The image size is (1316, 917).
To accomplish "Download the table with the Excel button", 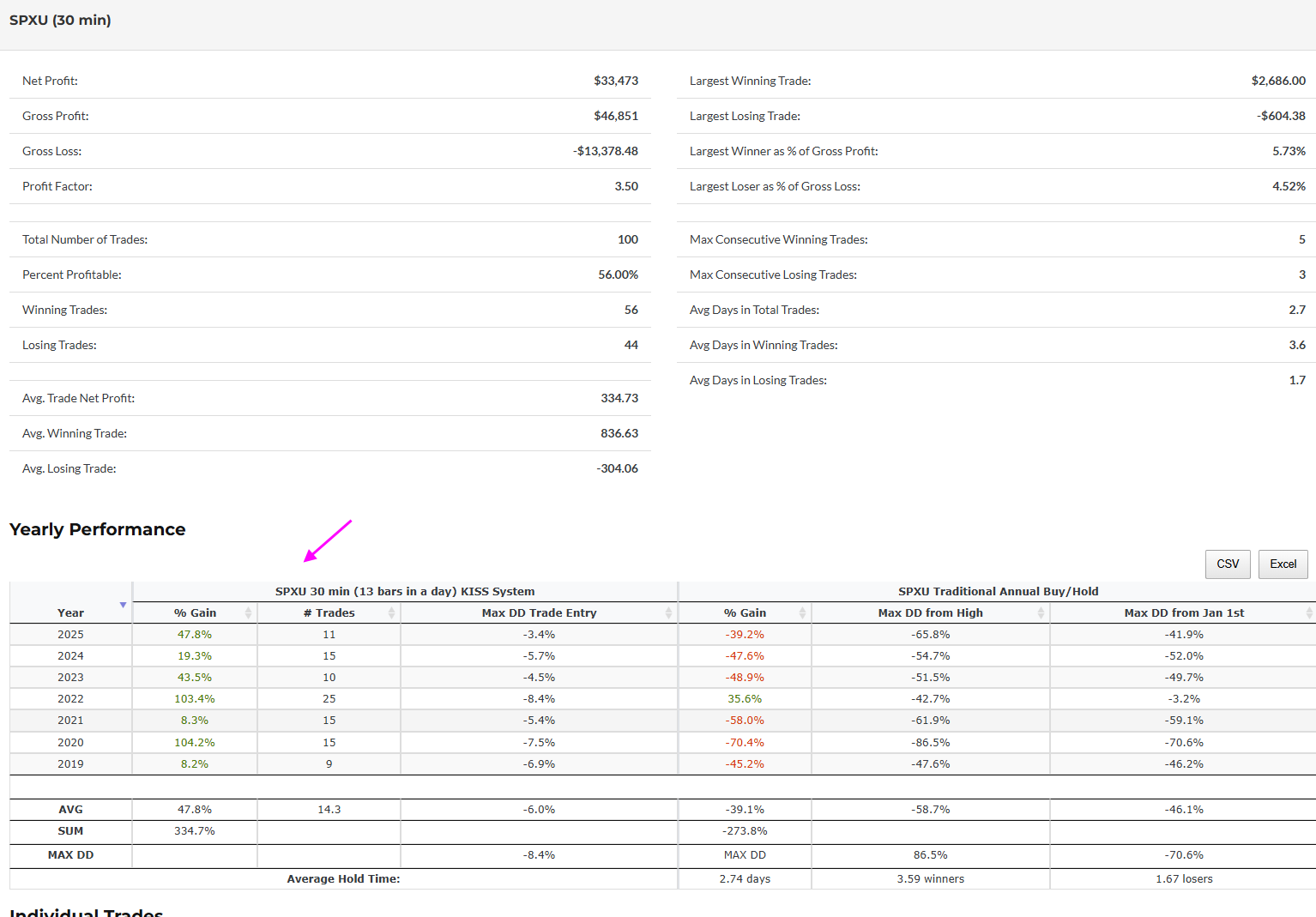I will coord(1283,564).
